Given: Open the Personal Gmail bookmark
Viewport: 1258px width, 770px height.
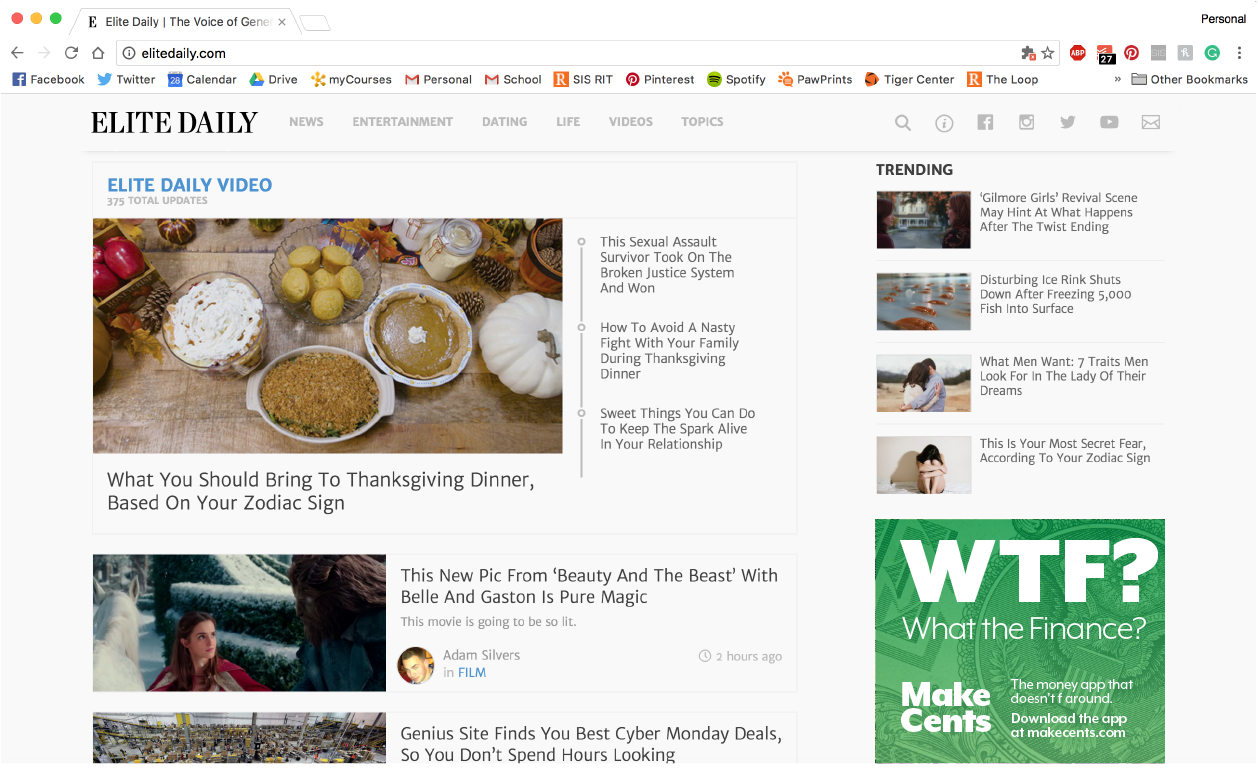Looking at the screenshot, I should pyautogui.click(x=438, y=79).
